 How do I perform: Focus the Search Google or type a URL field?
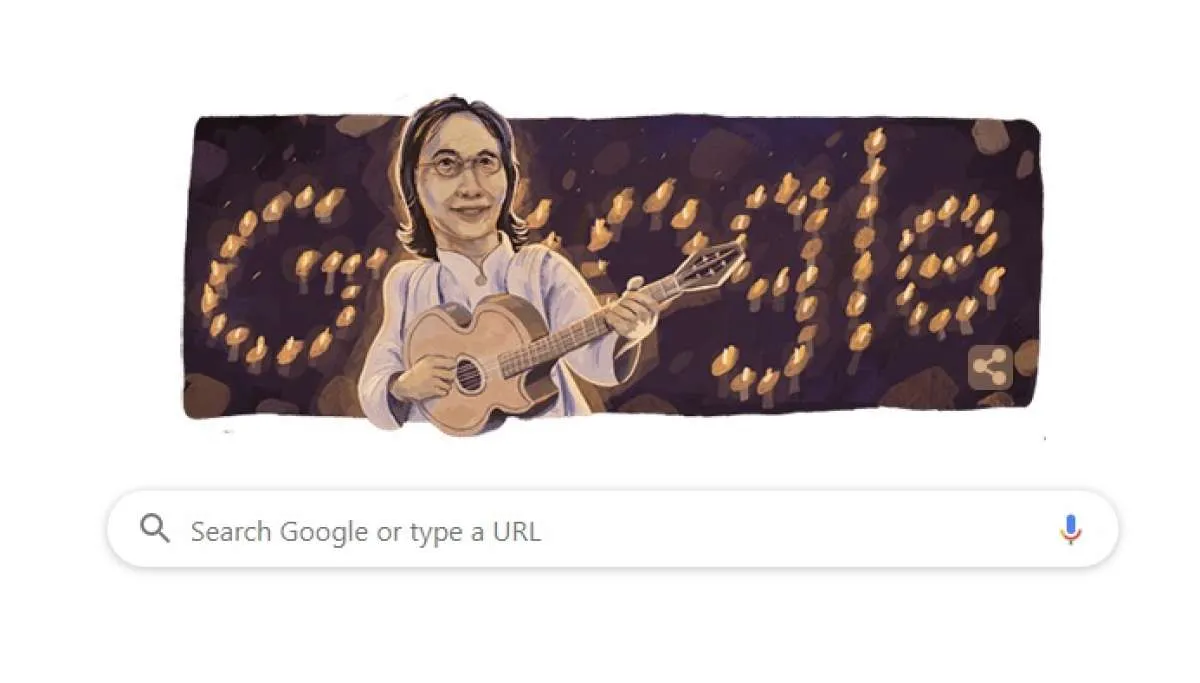pos(612,529)
